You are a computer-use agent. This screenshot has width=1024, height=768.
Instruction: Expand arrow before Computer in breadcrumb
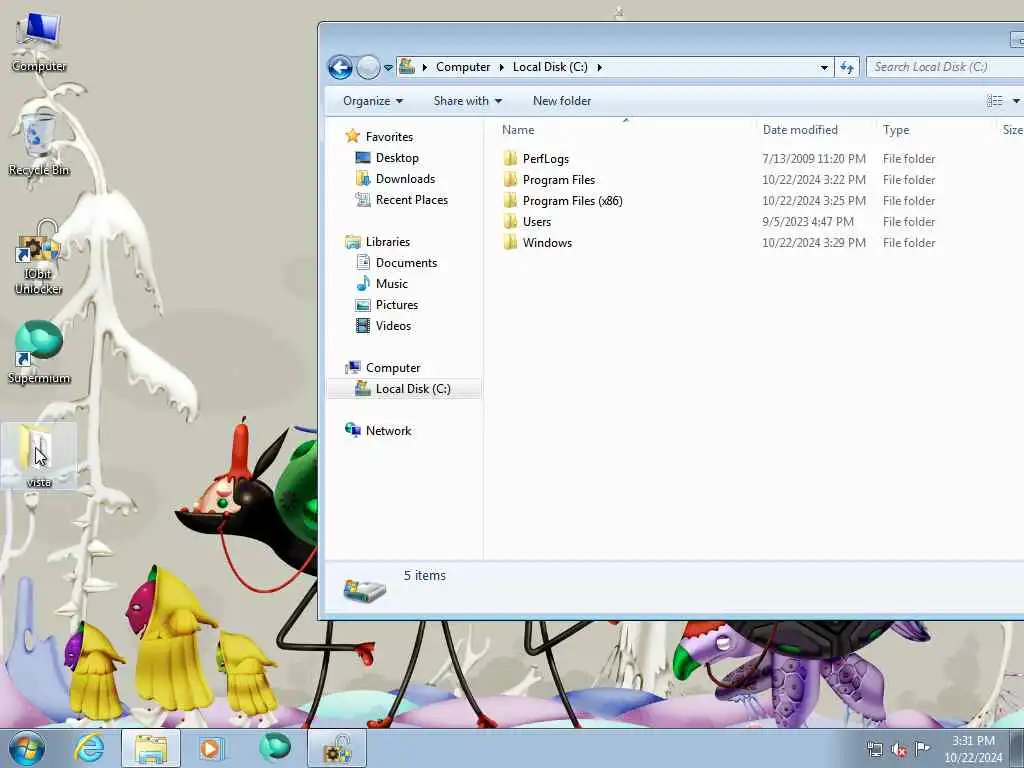tap(424, 67)
